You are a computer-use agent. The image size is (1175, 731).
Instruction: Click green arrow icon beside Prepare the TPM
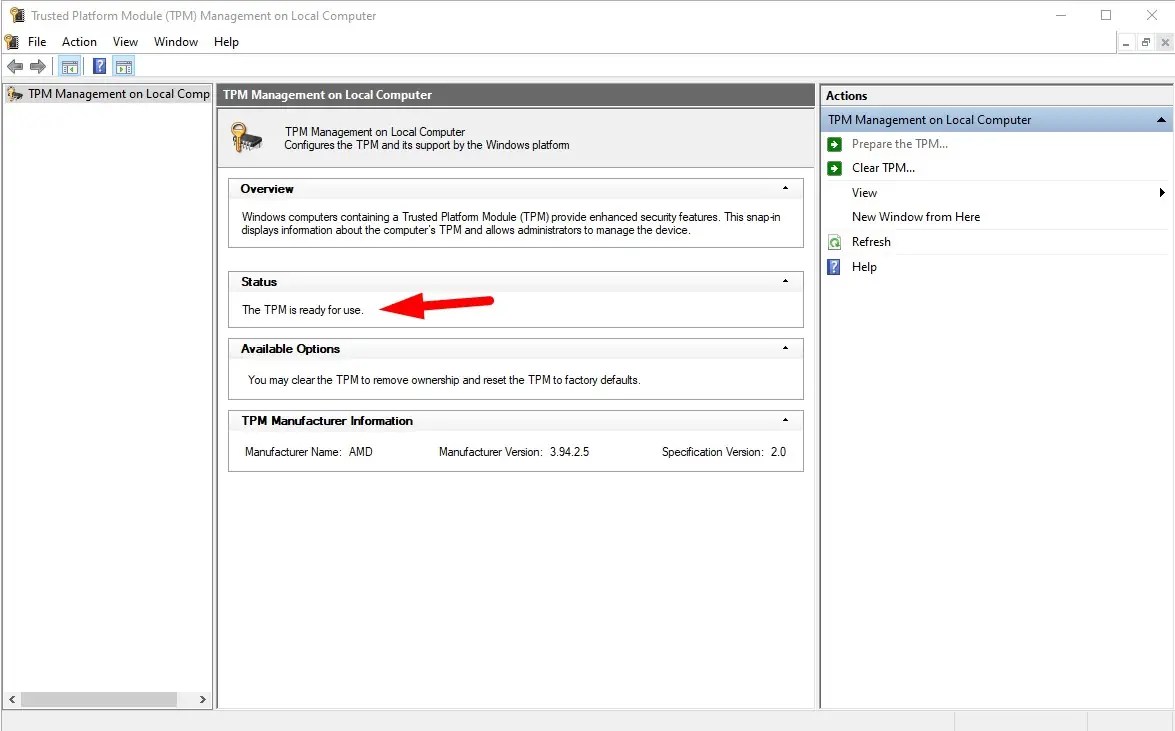click(x=834, y=144)
